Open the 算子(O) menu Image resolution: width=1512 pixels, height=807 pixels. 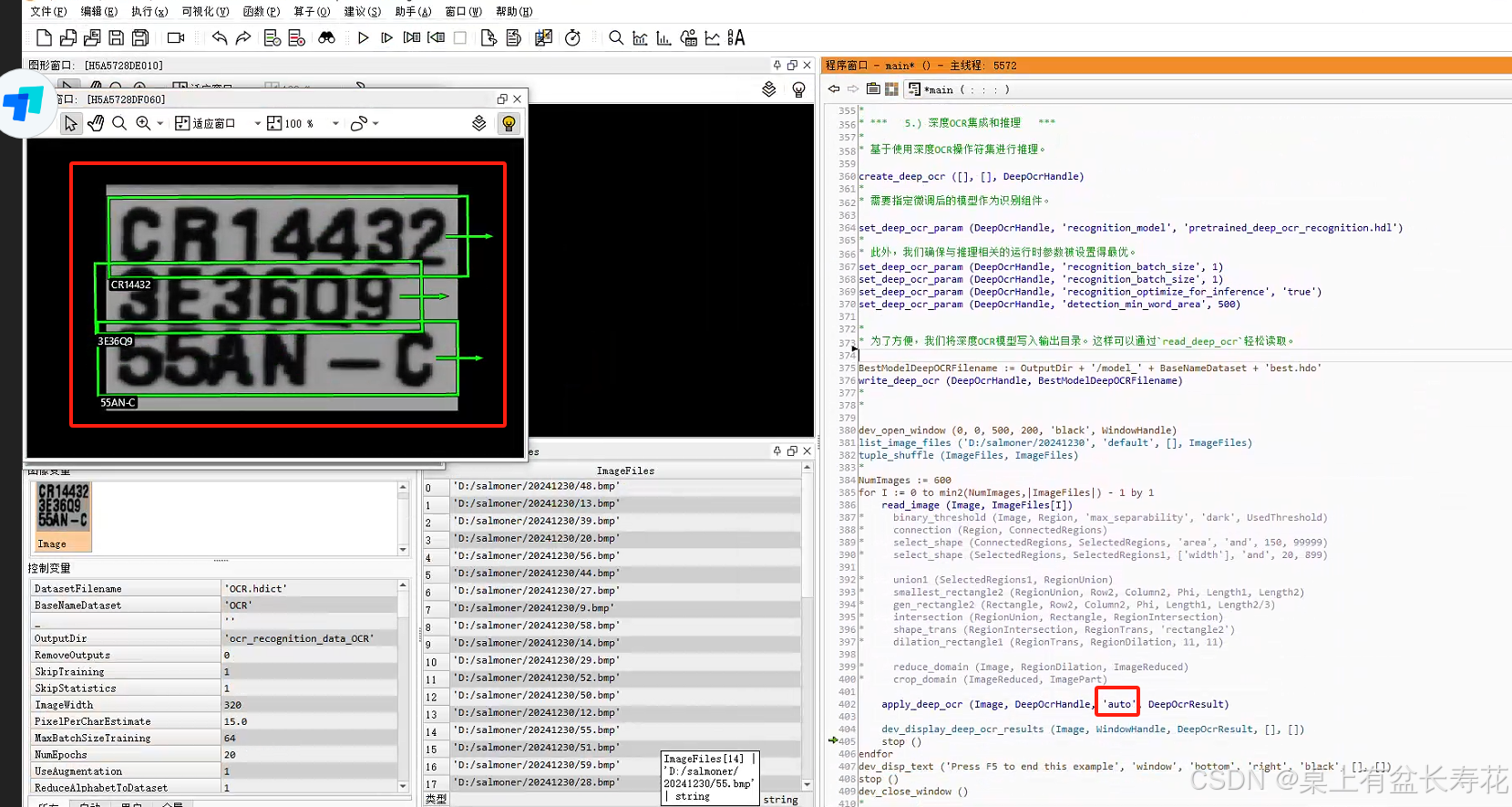[x=312, y=12]
